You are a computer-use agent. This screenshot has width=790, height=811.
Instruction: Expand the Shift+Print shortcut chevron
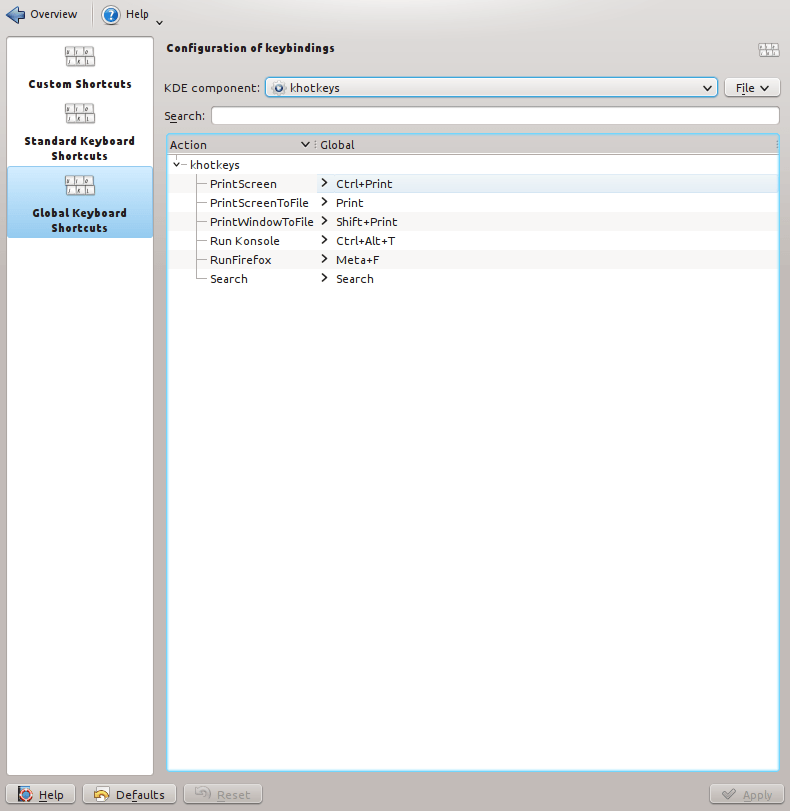(x=324, y=221)
